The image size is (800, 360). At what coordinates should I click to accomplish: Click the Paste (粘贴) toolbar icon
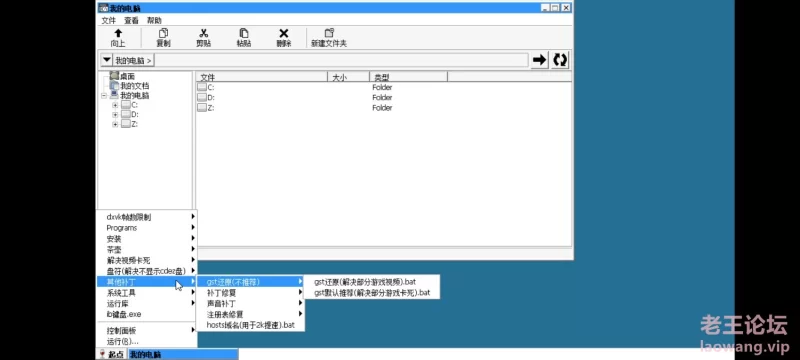(244, 33)
